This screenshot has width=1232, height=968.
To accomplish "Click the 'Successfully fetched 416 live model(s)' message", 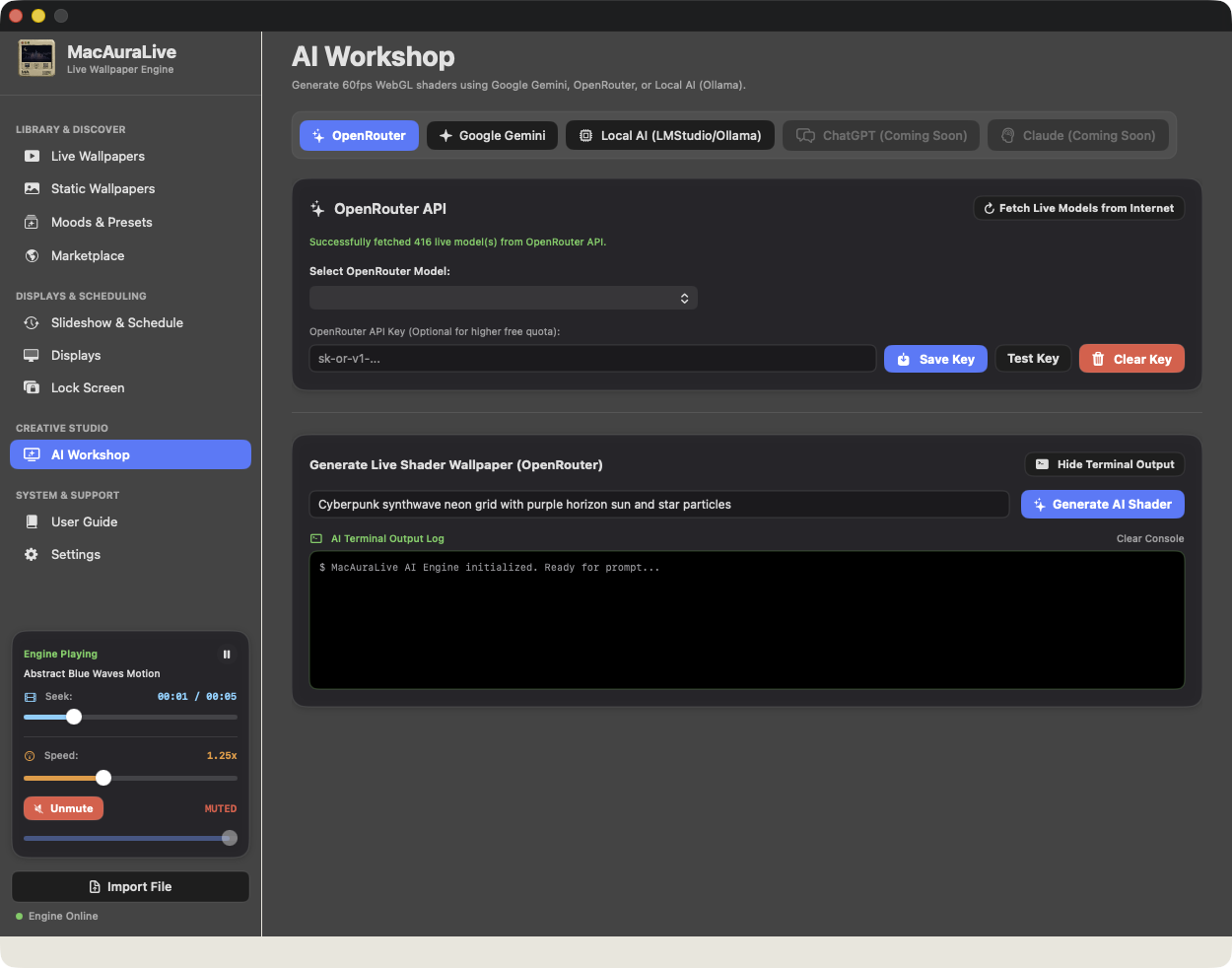I will tap(457, 242).
